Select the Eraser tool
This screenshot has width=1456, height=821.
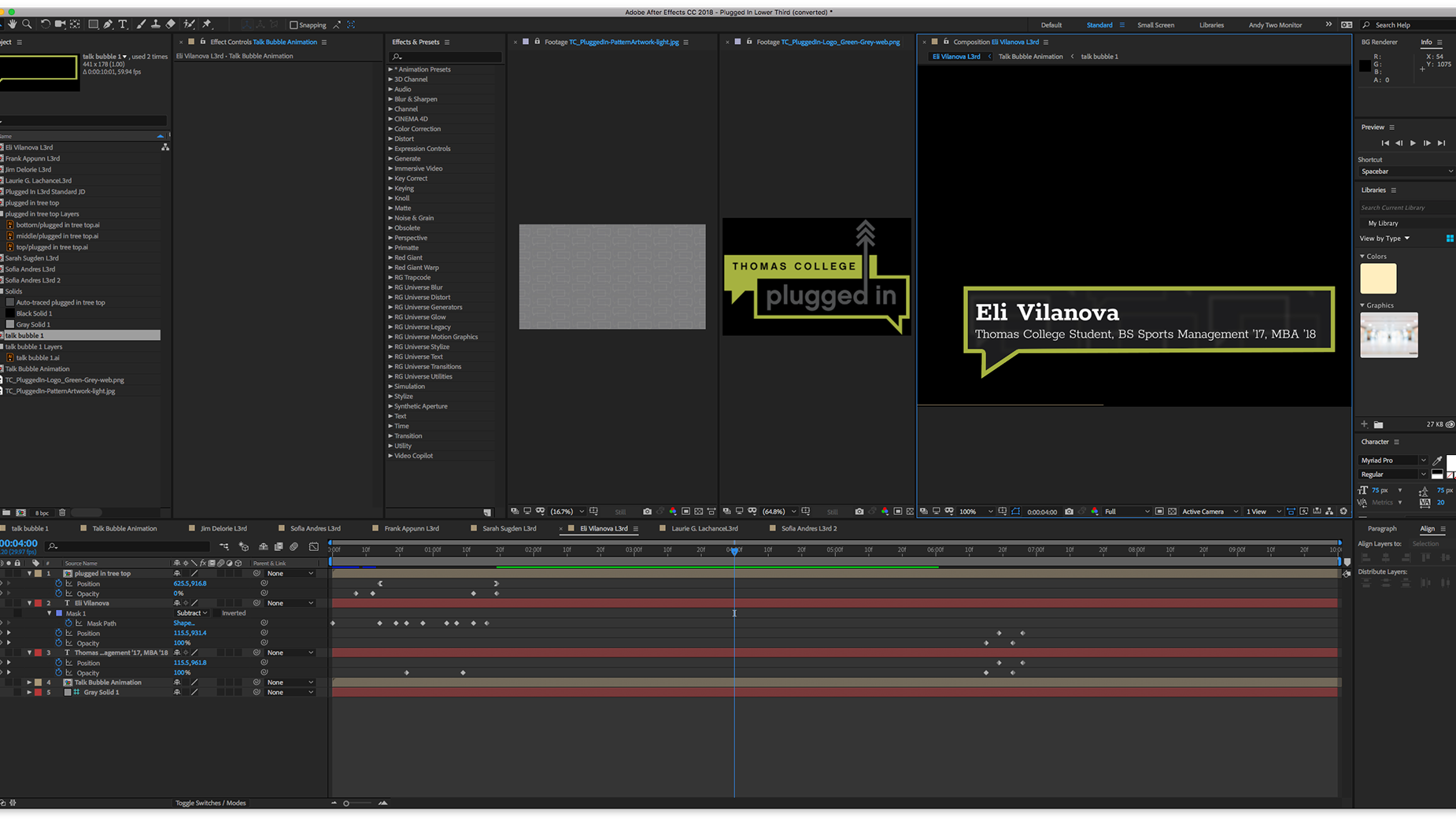[171, 24]
